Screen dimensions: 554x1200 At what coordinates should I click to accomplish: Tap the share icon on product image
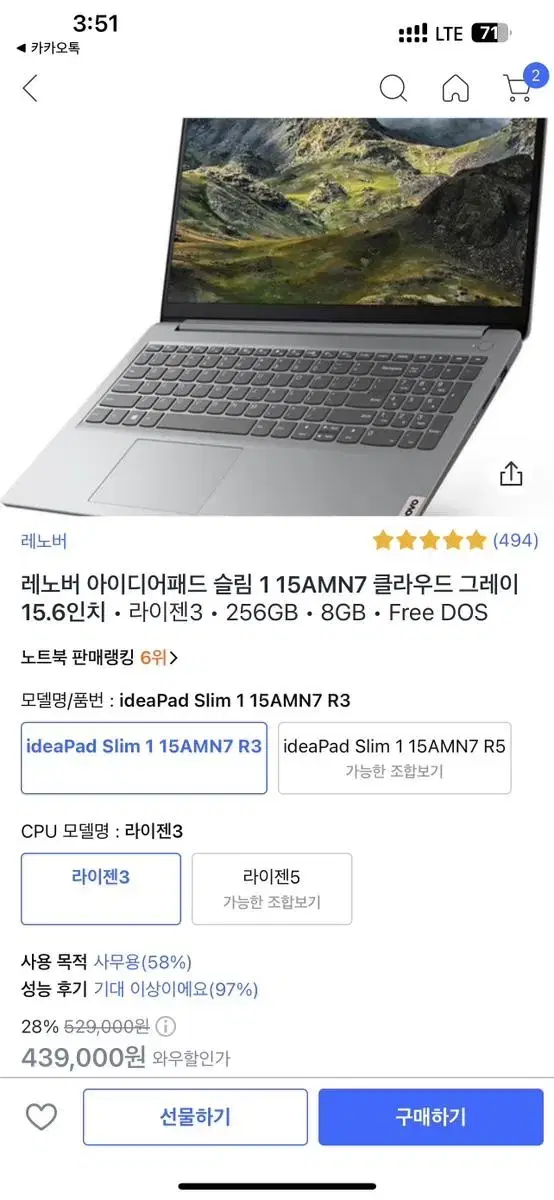click(x=511, y=474)
